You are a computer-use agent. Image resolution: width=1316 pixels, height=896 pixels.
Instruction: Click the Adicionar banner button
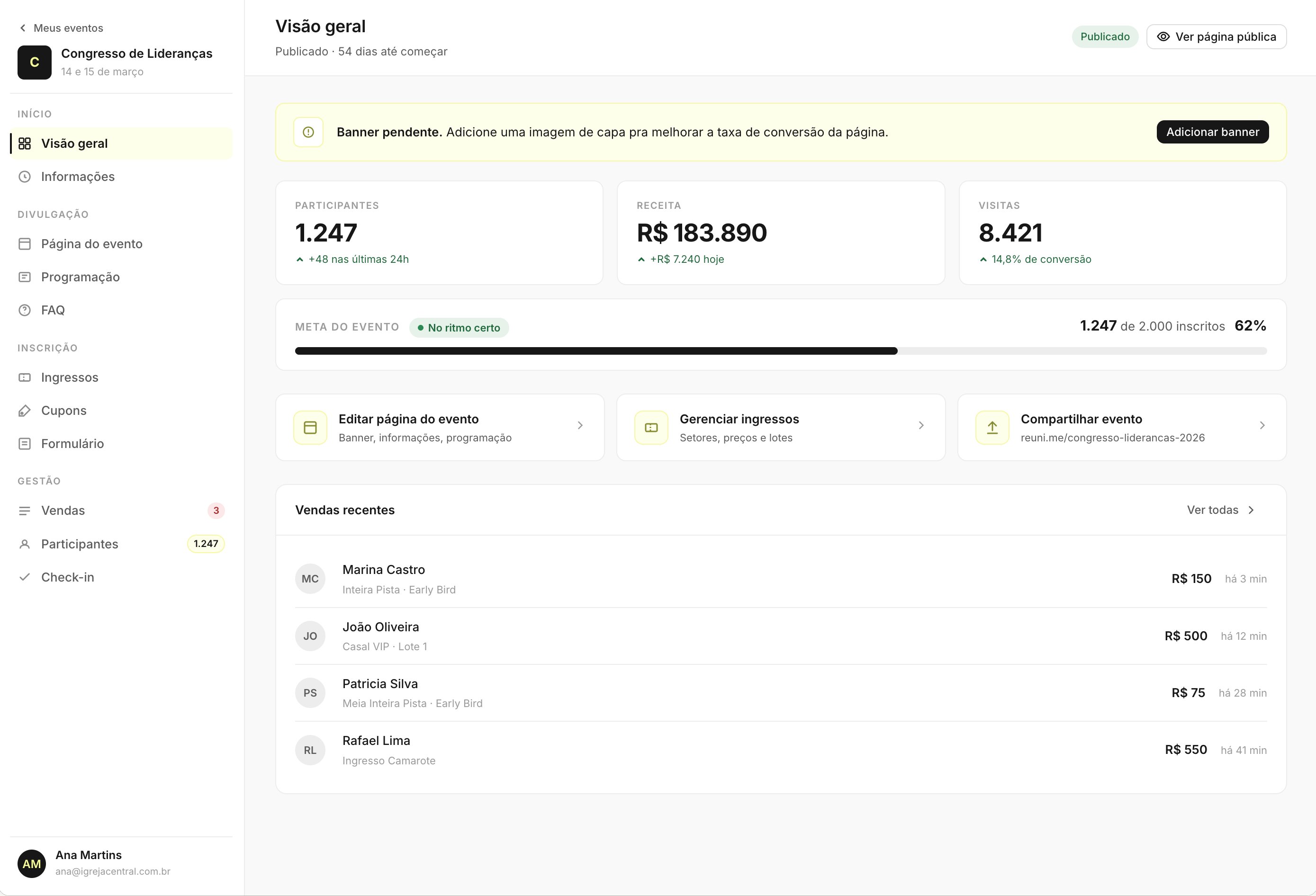(x=1212, y=132)
